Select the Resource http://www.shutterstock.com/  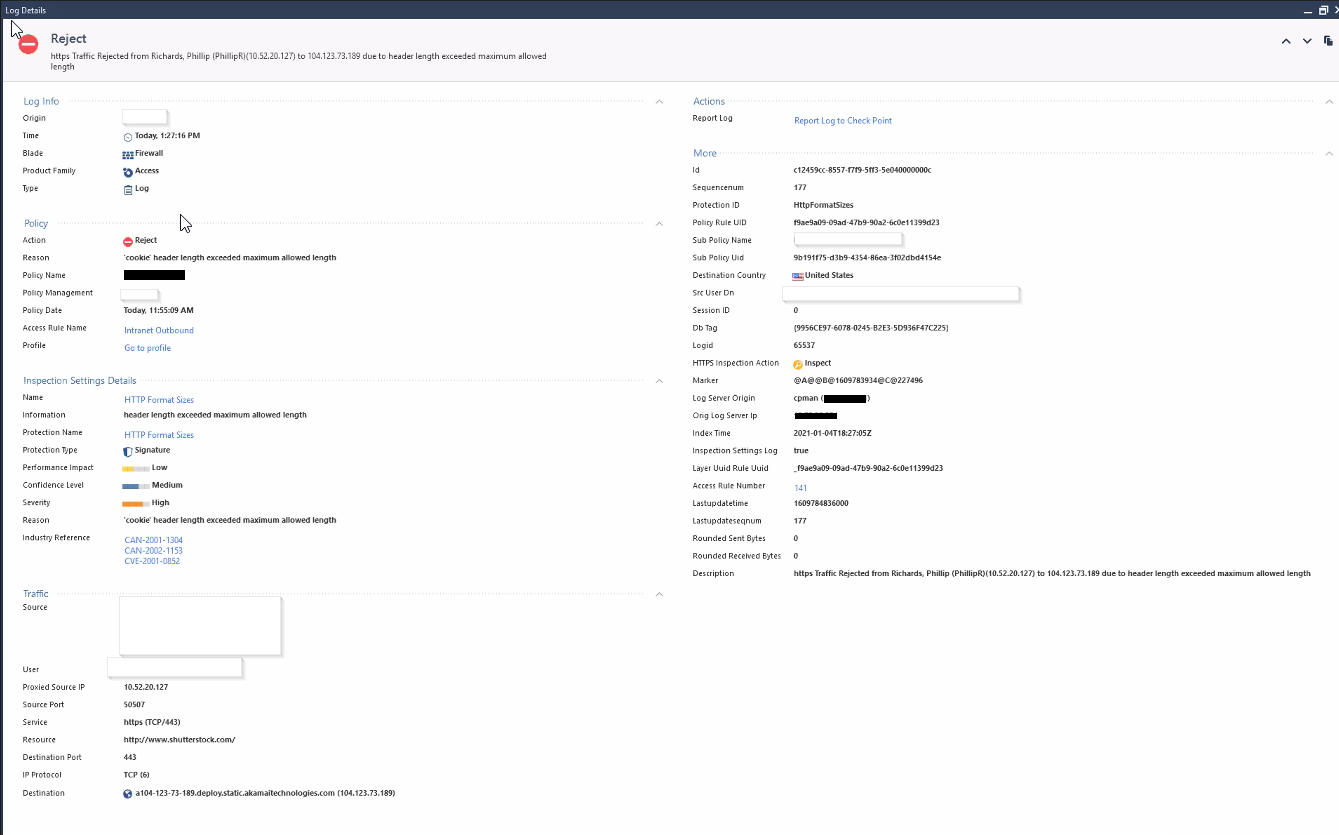click(x=179, y=740)
